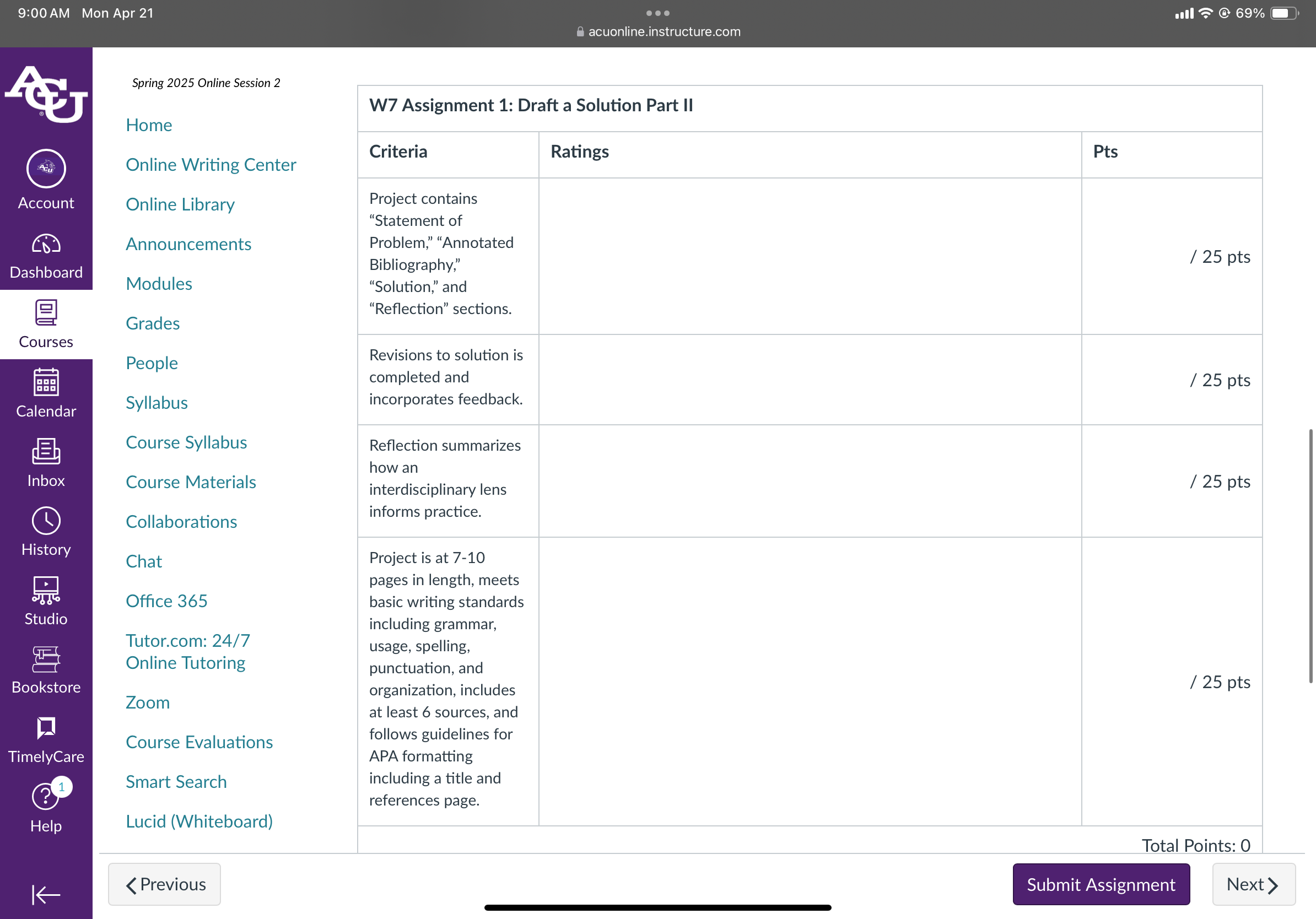The height and width of the screenshot is (919, 1316).
Task: Click the ACU logo at top
Action: pyautogui.click(x=46, y=95)
